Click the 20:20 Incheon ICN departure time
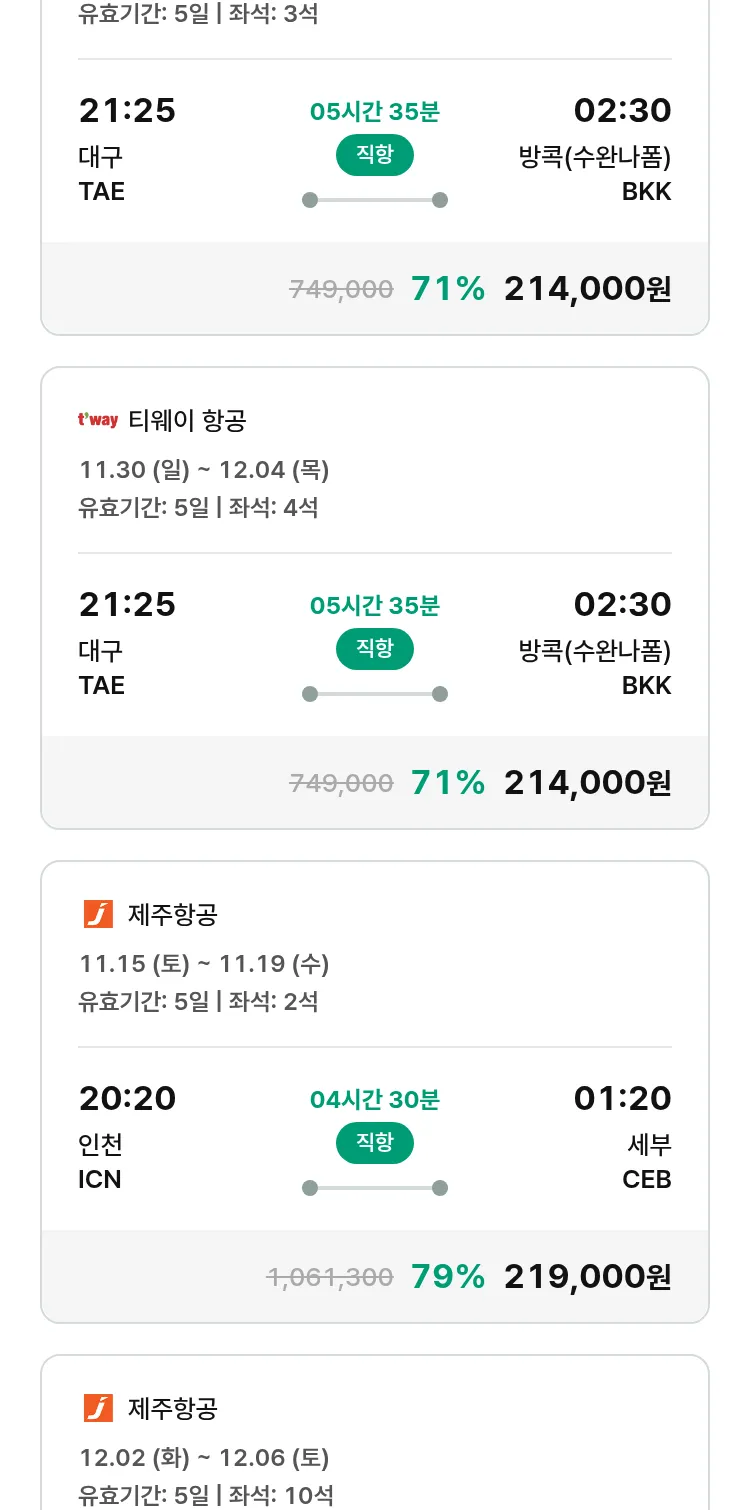Screen dimensions: 750x1510 point(127,1098)
